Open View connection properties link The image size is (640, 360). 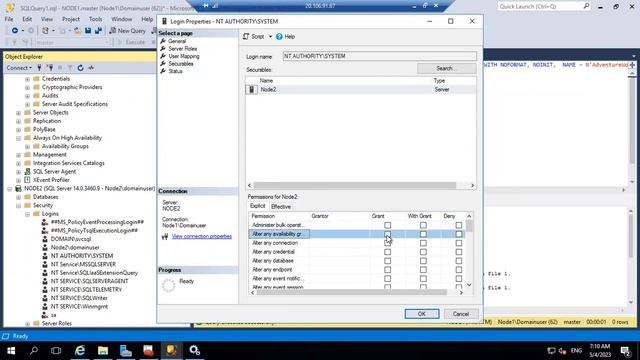[202, 236]
